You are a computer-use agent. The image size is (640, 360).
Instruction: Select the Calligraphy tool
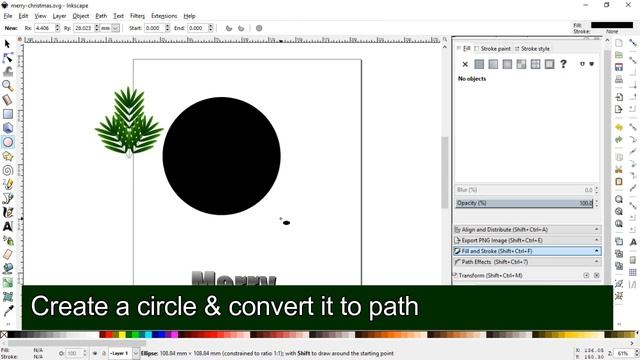point(7,213)
